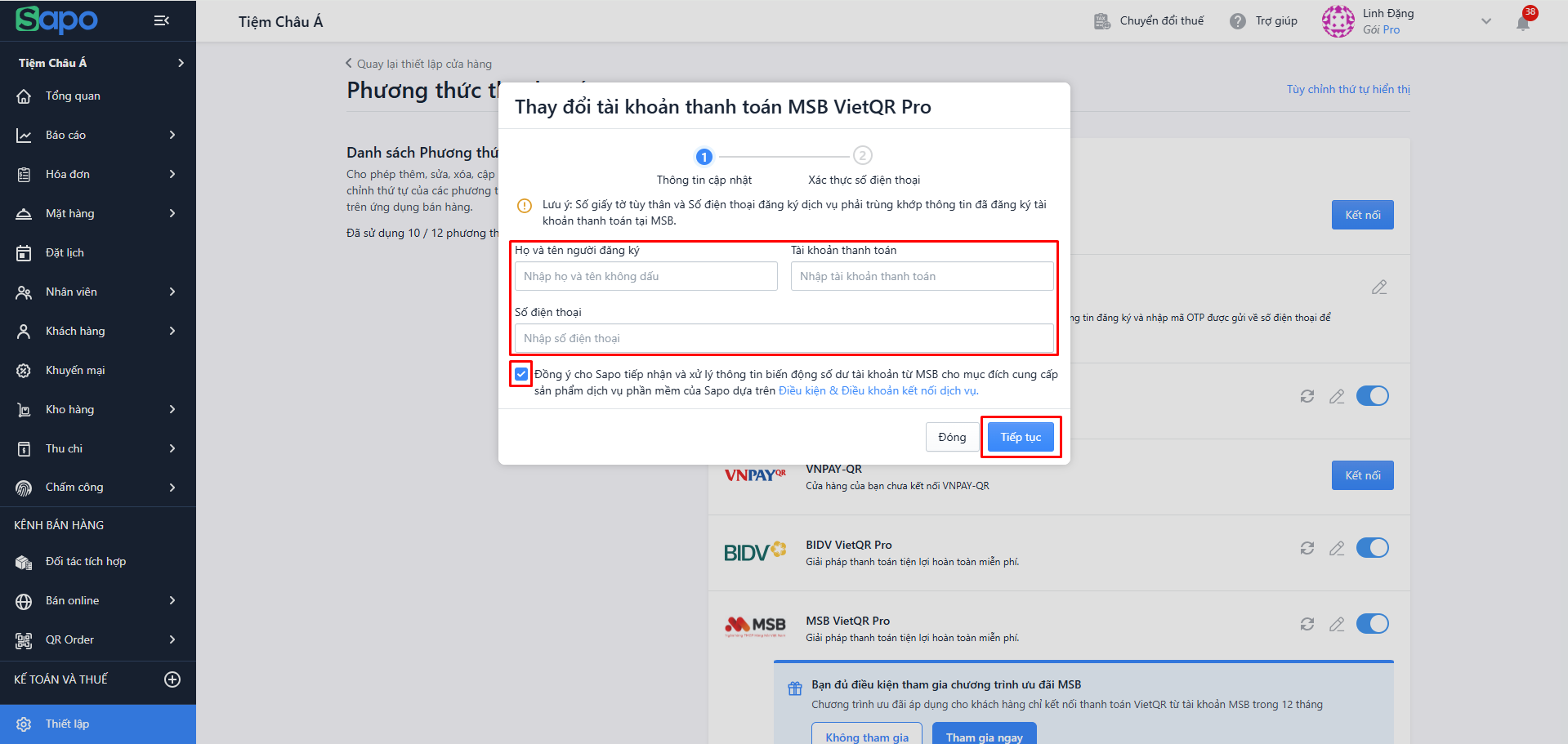The height and width of the screenshot is (744, 1568).
Task: Expand the Khách hàng submenu chevron
Action: click(x=172, y=331)
